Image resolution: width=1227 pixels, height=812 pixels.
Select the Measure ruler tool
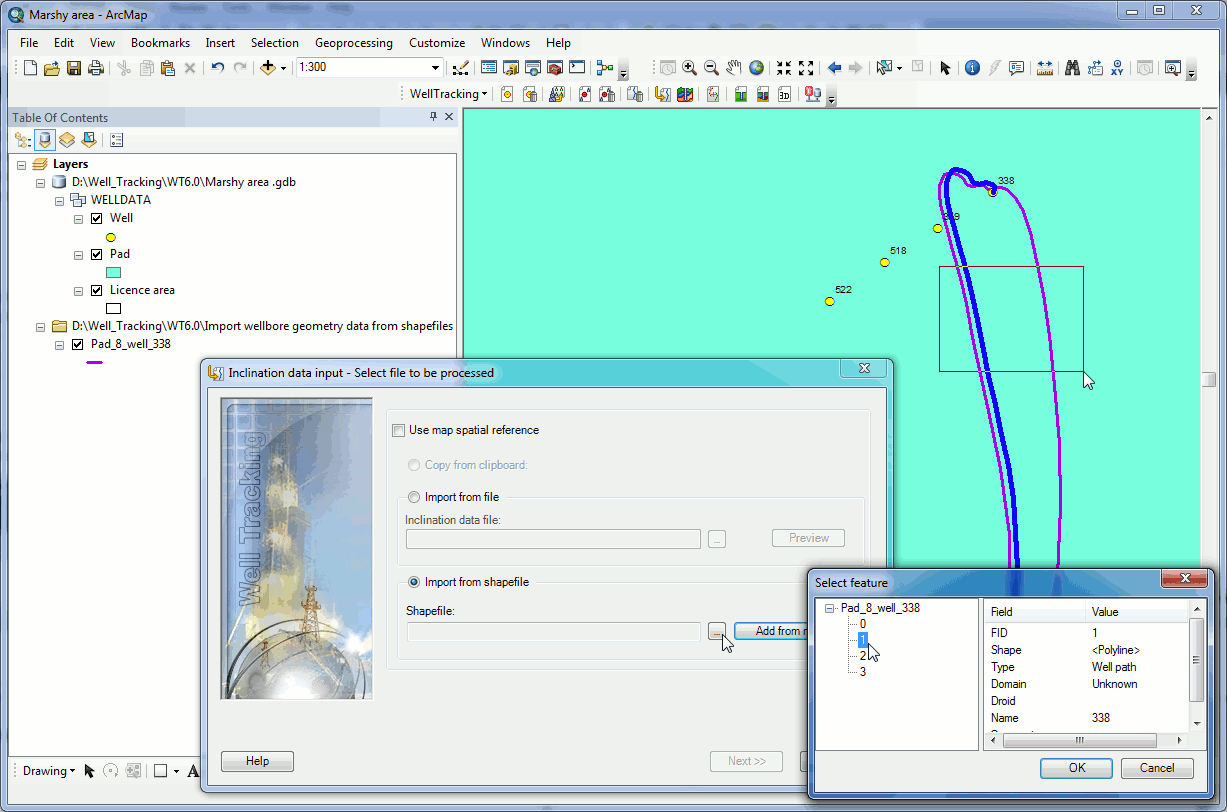[x=1045, y=68]
